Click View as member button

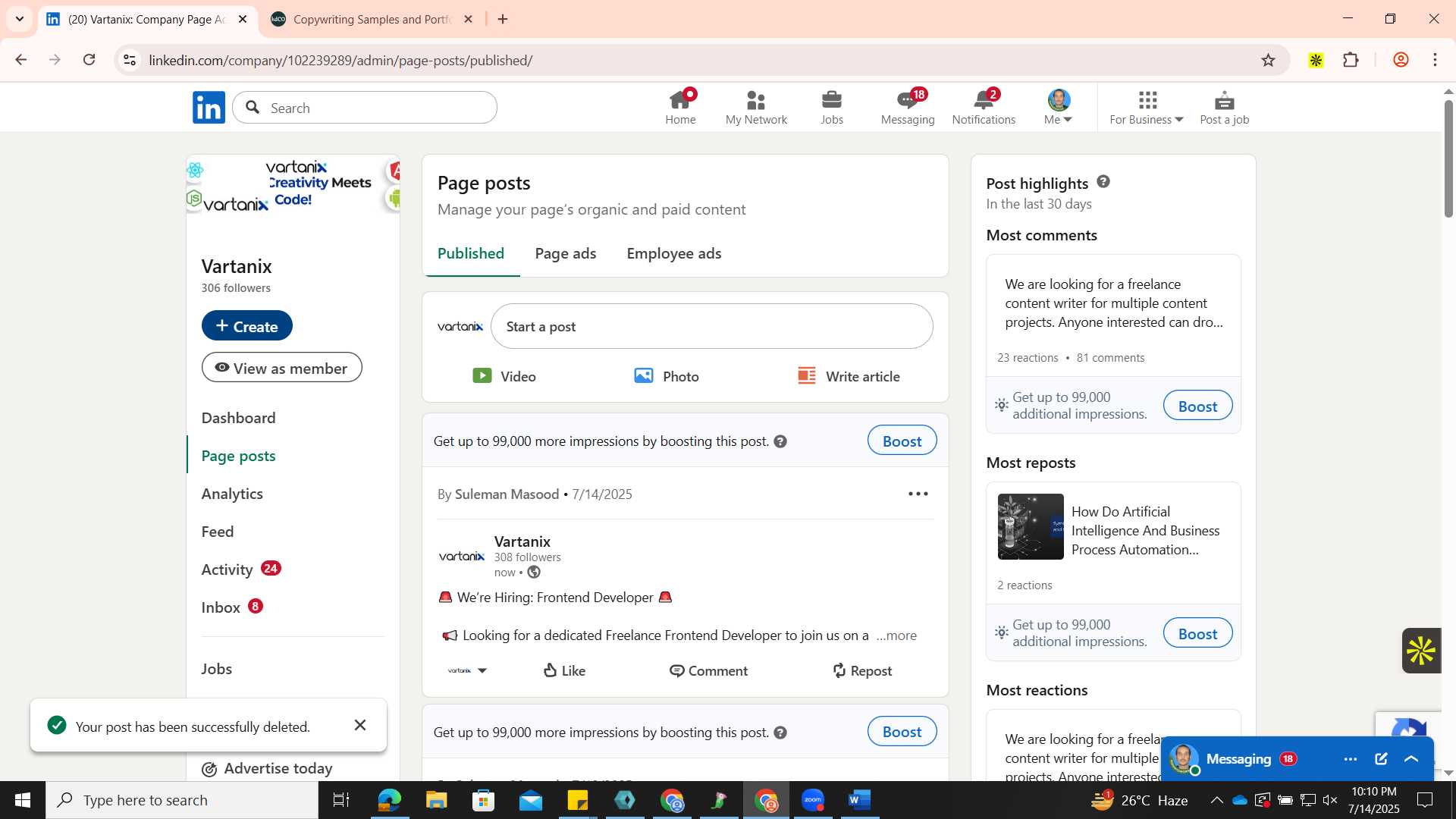point(281,369)
